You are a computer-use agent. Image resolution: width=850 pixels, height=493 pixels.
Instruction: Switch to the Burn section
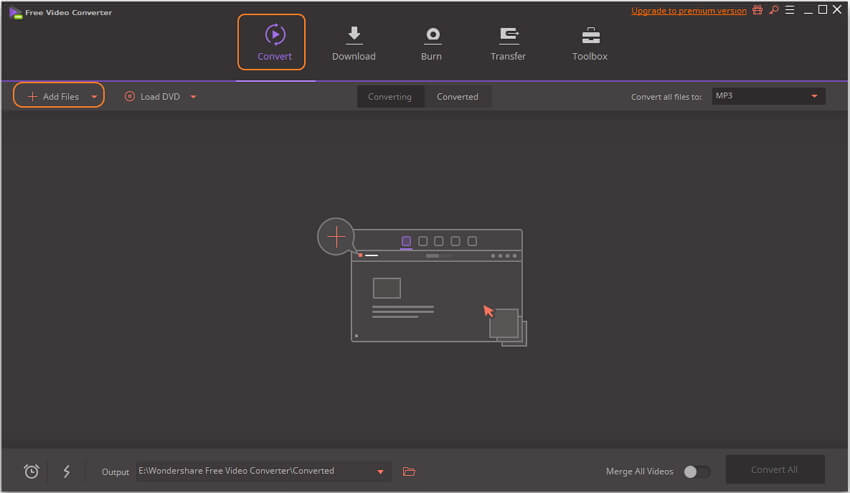pos(432,43)
